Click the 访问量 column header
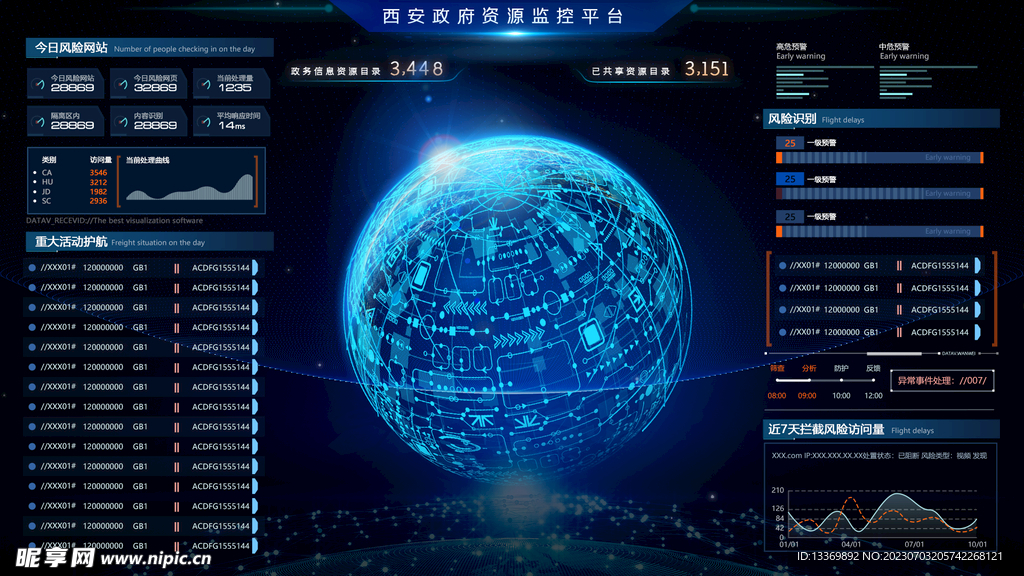This screenshot has height=576, width=1024. click(x=101, y=160)
